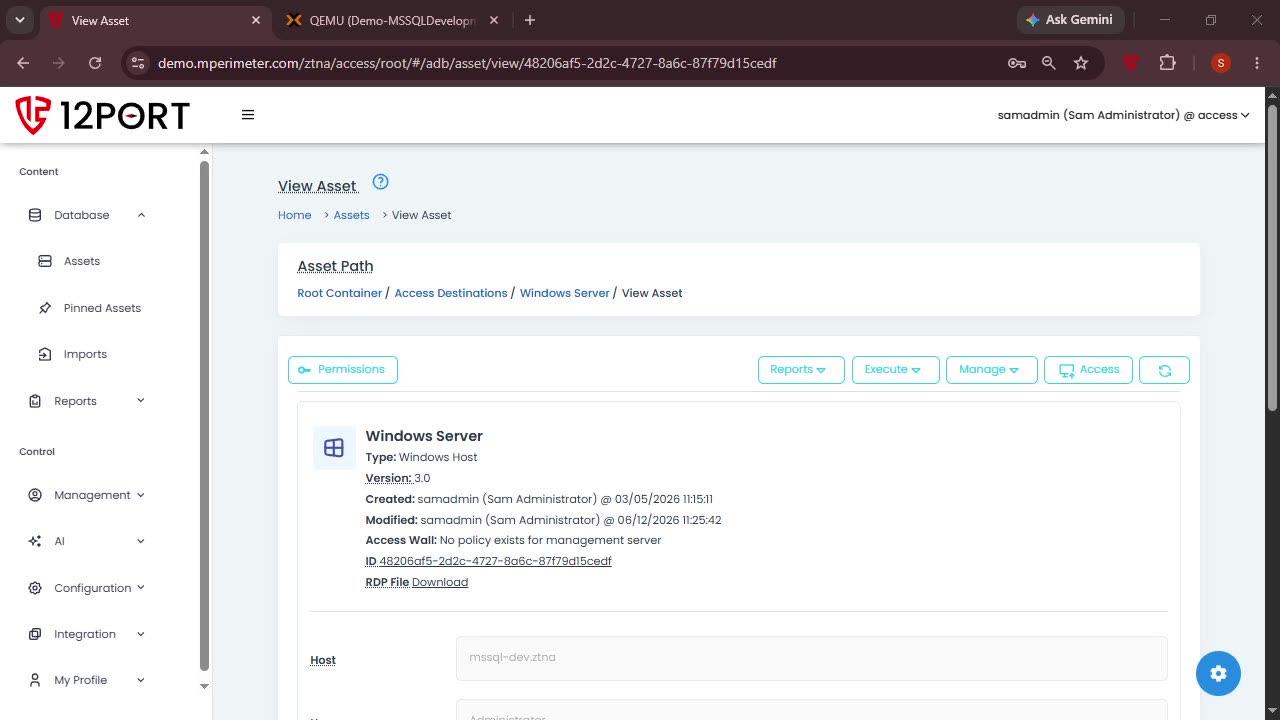Viewport: 1280px width, 720px height.
Task: Open the password key icon
Action: pyautogui.click(x=1017, y=63)
